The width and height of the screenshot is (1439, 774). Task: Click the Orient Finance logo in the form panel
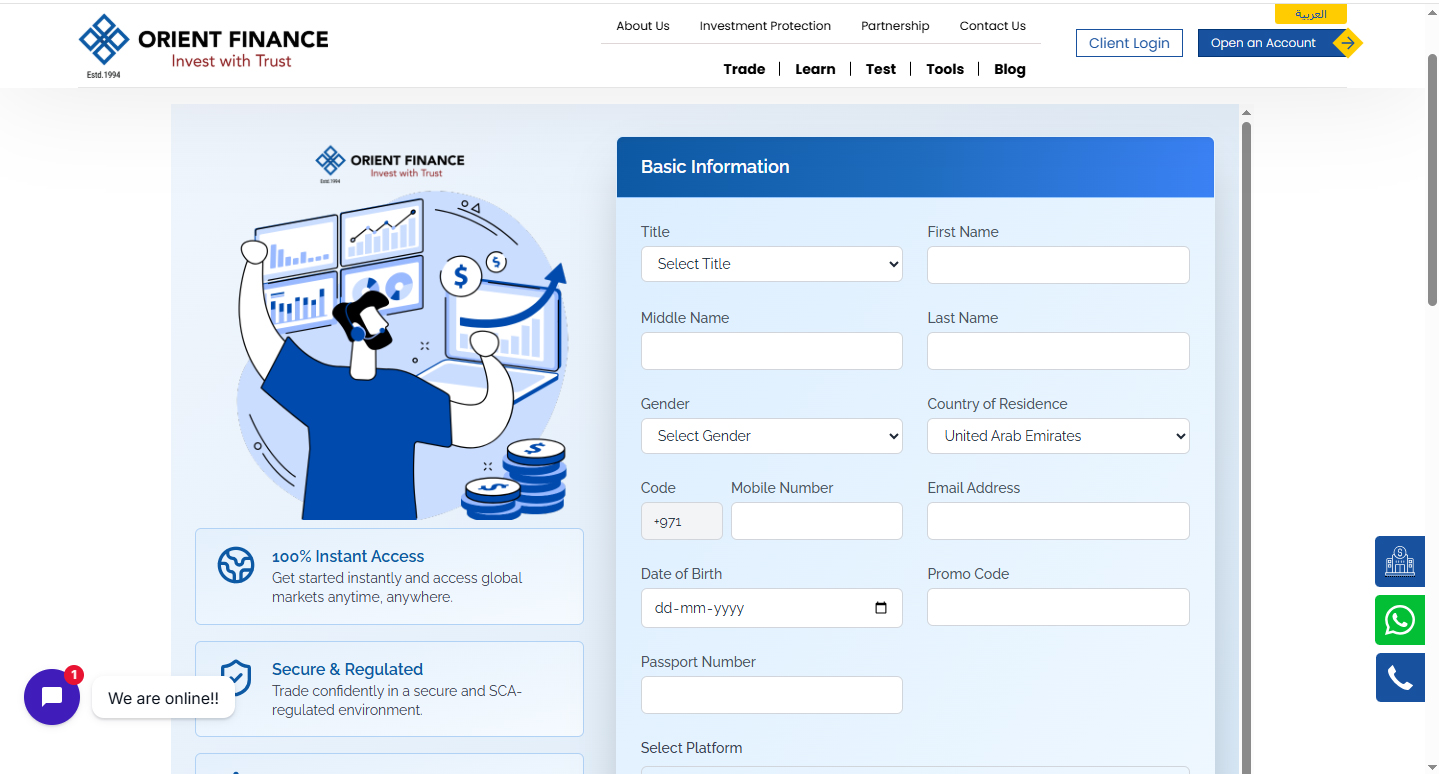[x=390, y=163]
